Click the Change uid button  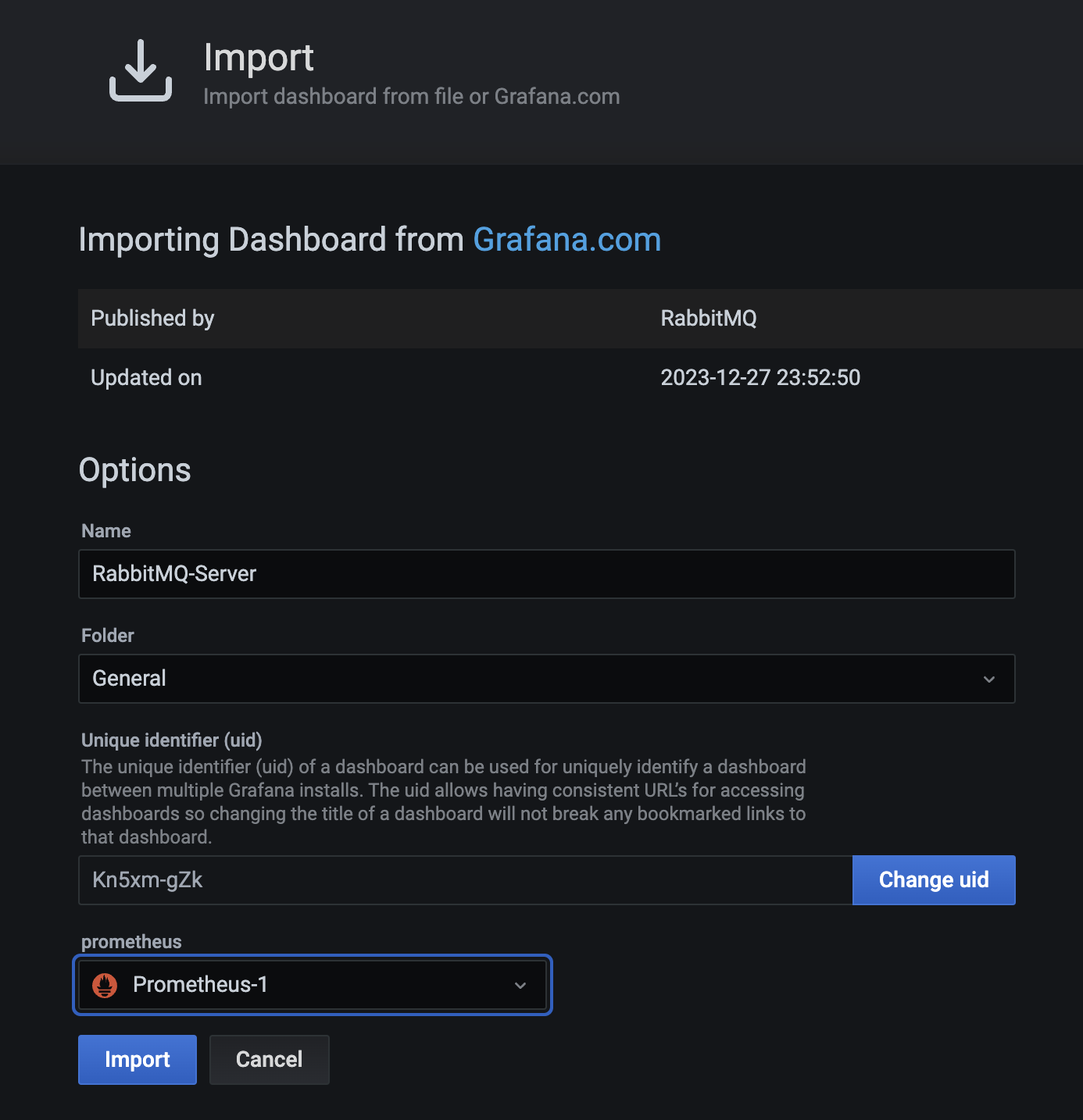[934, 880]
